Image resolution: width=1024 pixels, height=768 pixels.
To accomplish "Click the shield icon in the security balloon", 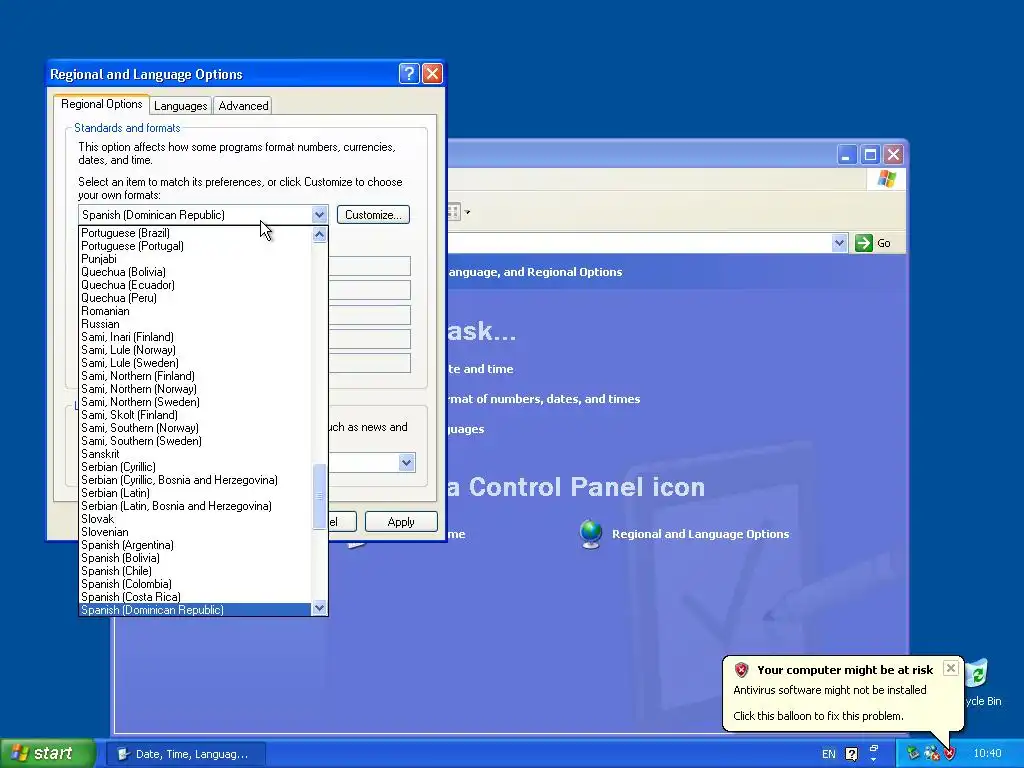I will 741,670.
